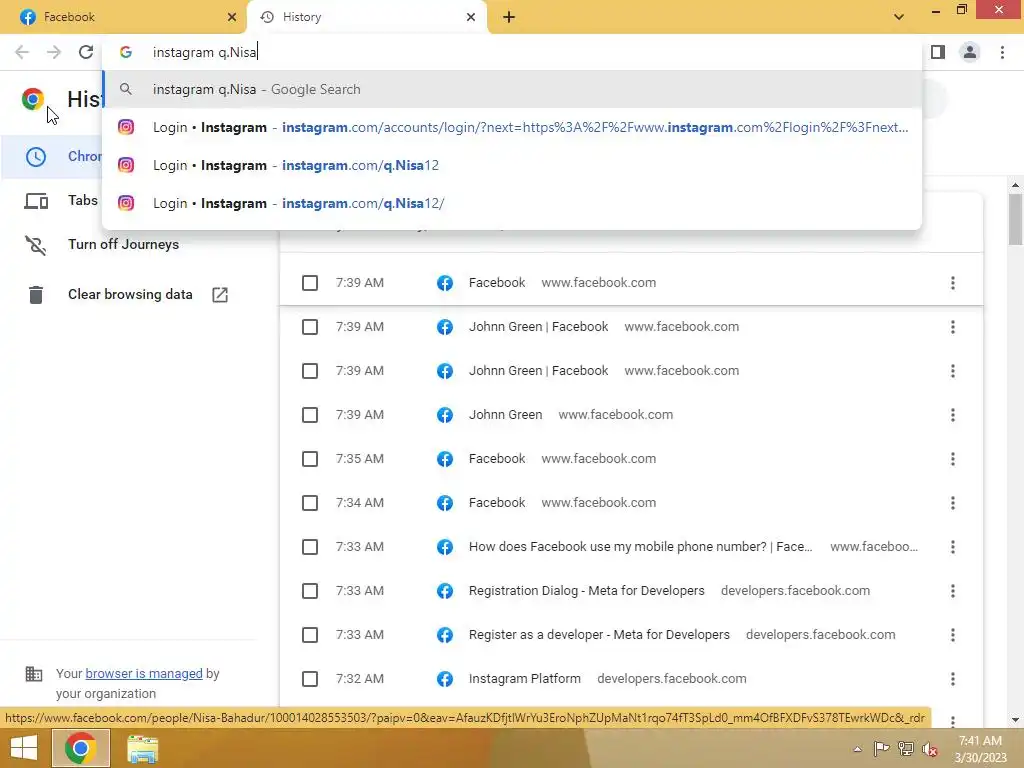Screen dimensions: 1024x768
Task: Click the scrollbar down arrow
Action: (1016, 720)
